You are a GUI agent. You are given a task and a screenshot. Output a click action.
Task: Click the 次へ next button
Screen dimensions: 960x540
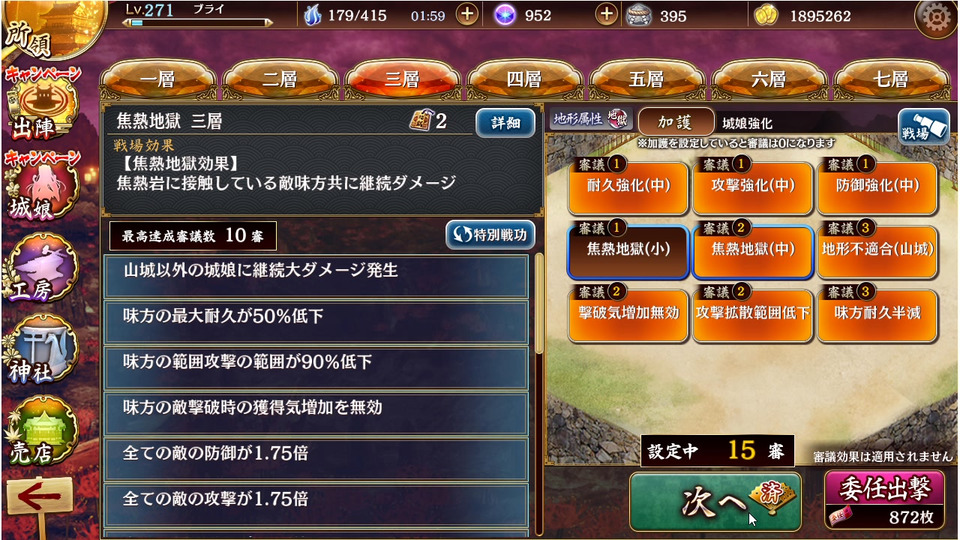click(715, 502)
